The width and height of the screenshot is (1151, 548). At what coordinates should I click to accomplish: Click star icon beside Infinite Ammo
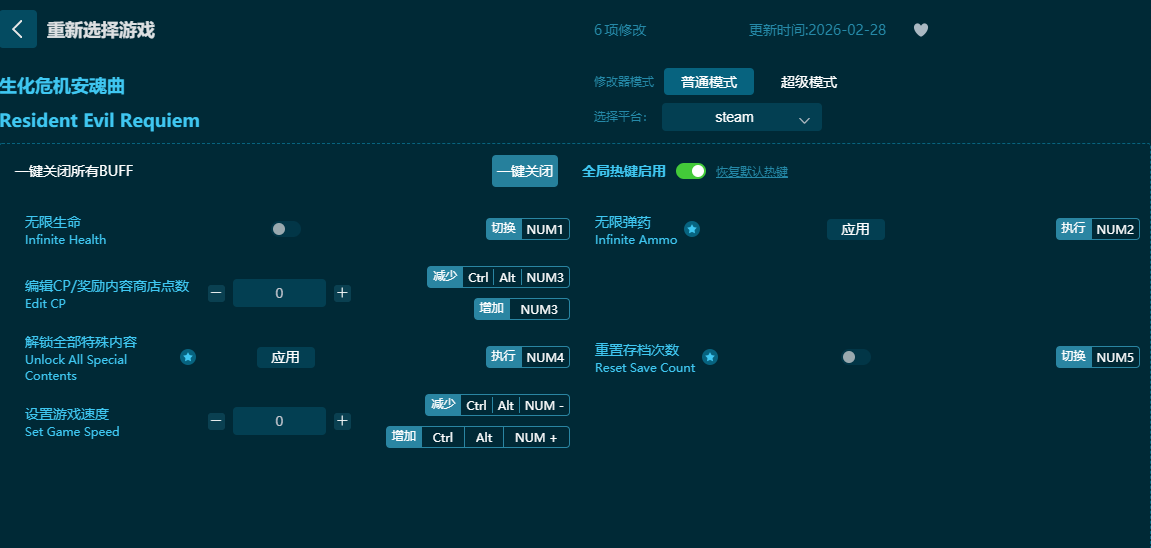click(x=691, y=229)
